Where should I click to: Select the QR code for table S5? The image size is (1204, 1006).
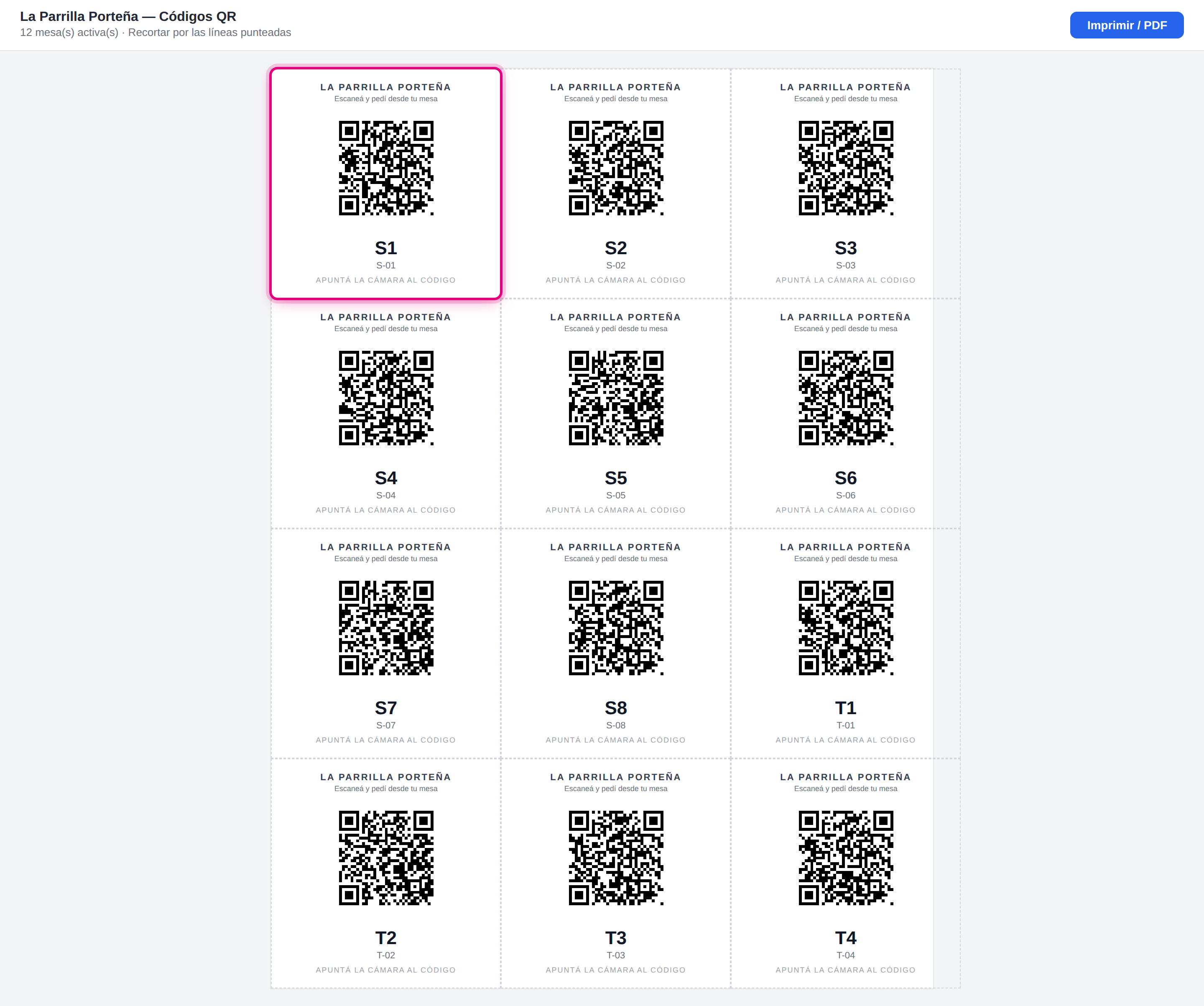616,398
